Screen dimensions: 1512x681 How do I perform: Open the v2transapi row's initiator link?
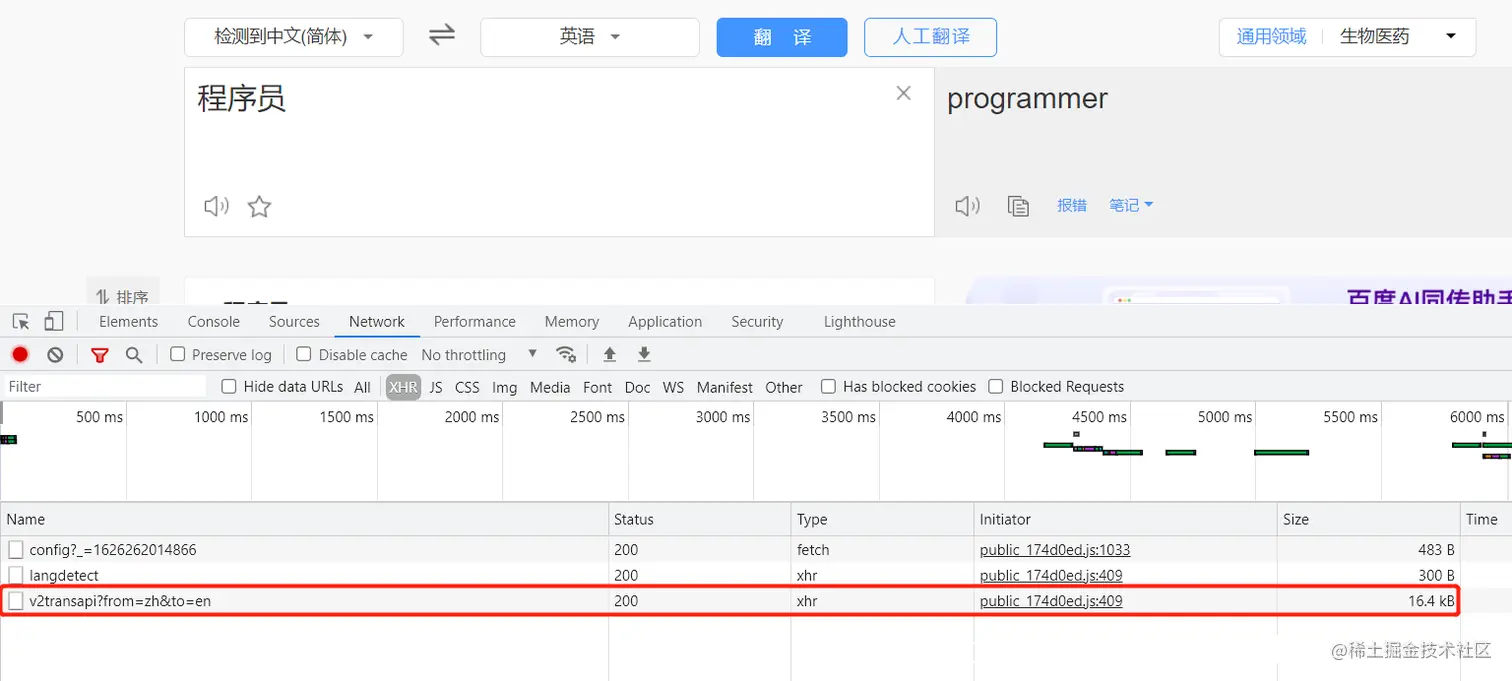coord(1051,601)
